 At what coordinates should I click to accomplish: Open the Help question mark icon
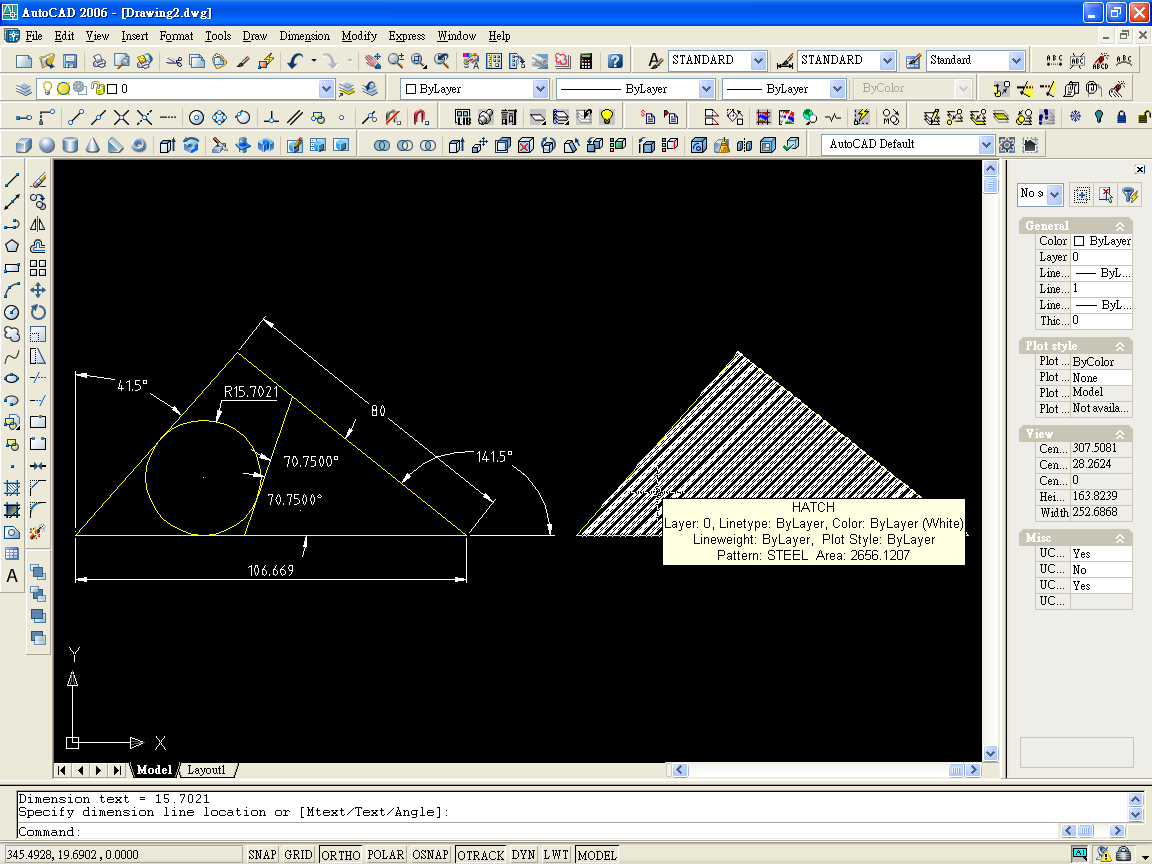pos(616,61)
